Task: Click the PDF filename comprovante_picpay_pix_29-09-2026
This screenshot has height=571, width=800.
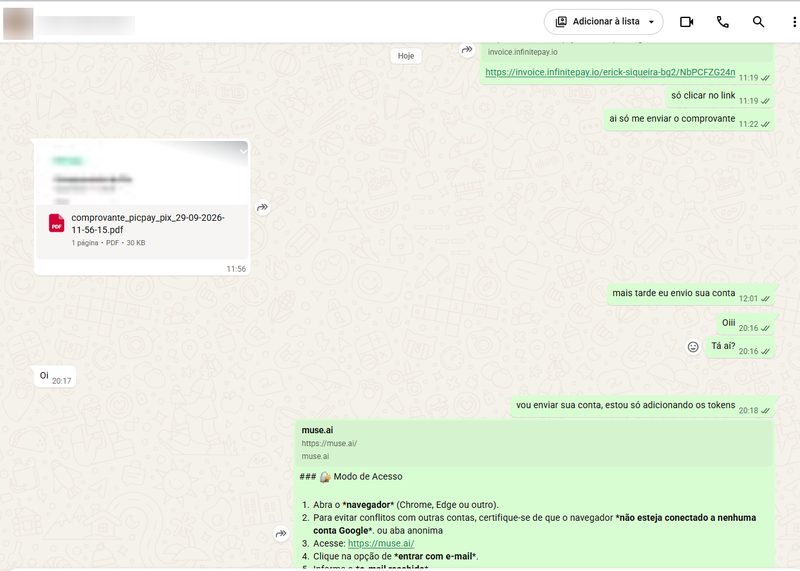Action: 148,224
